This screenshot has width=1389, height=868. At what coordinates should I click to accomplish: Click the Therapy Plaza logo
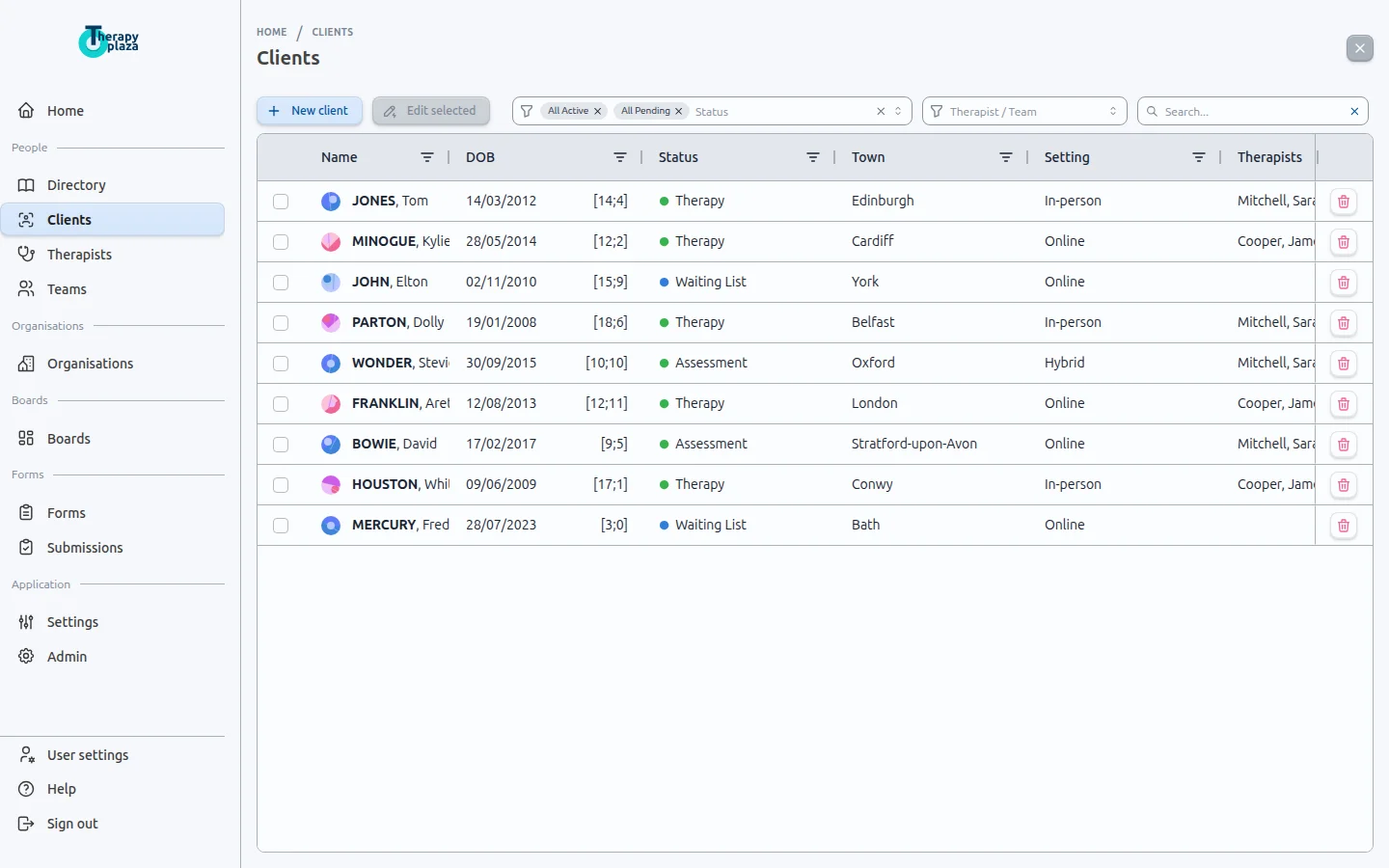[x=109, y=41]
